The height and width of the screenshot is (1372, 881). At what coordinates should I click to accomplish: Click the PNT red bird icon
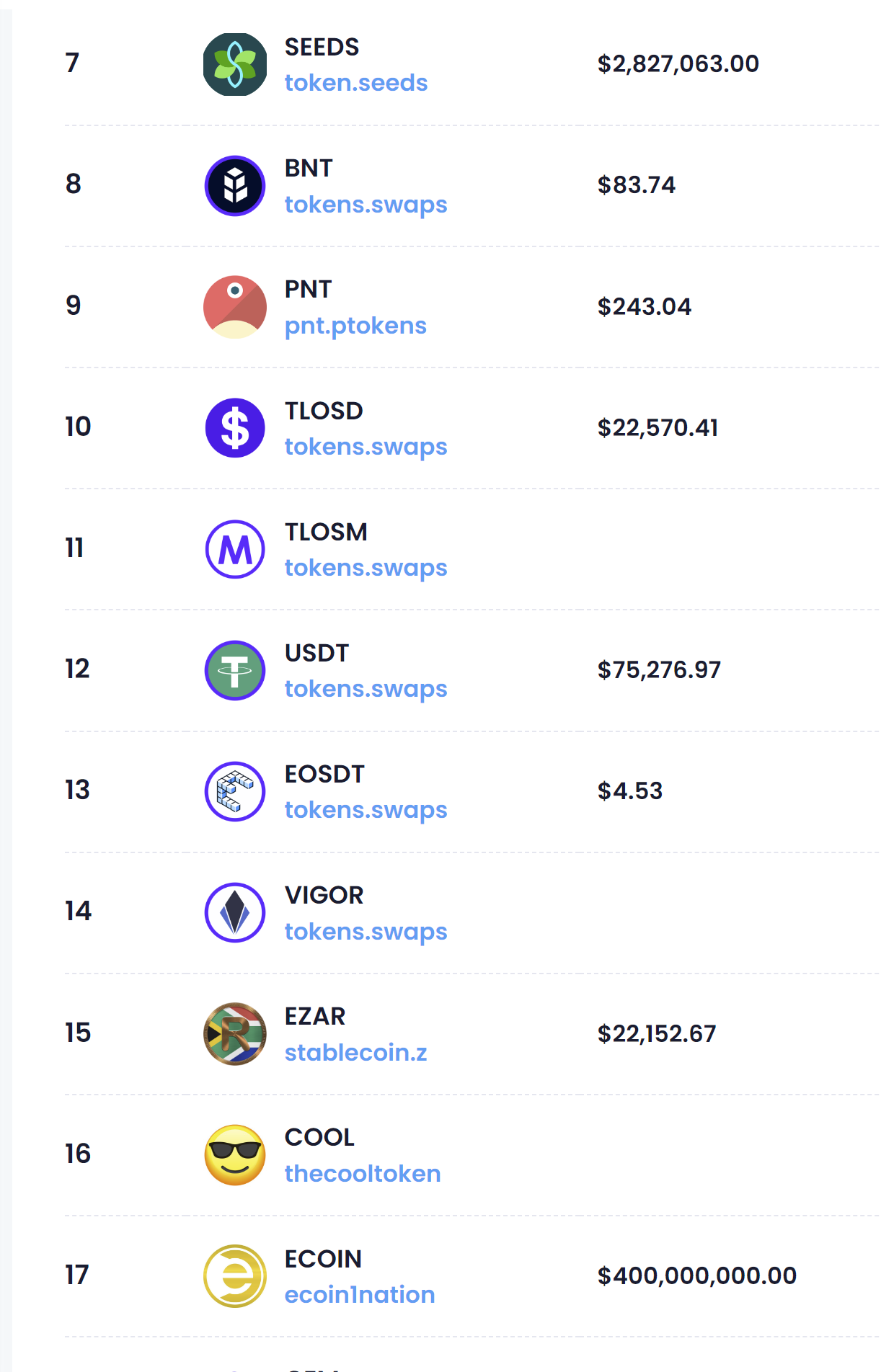(235, 307)
